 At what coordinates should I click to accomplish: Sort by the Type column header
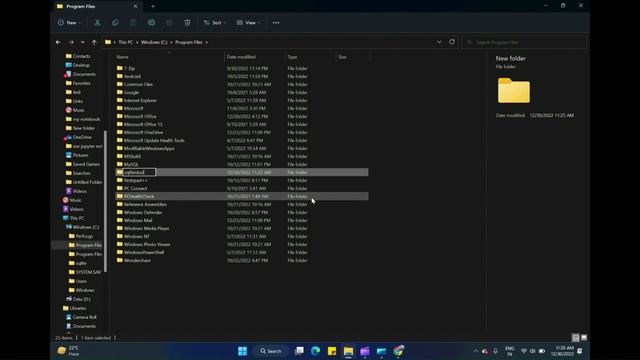coord(310,57)
